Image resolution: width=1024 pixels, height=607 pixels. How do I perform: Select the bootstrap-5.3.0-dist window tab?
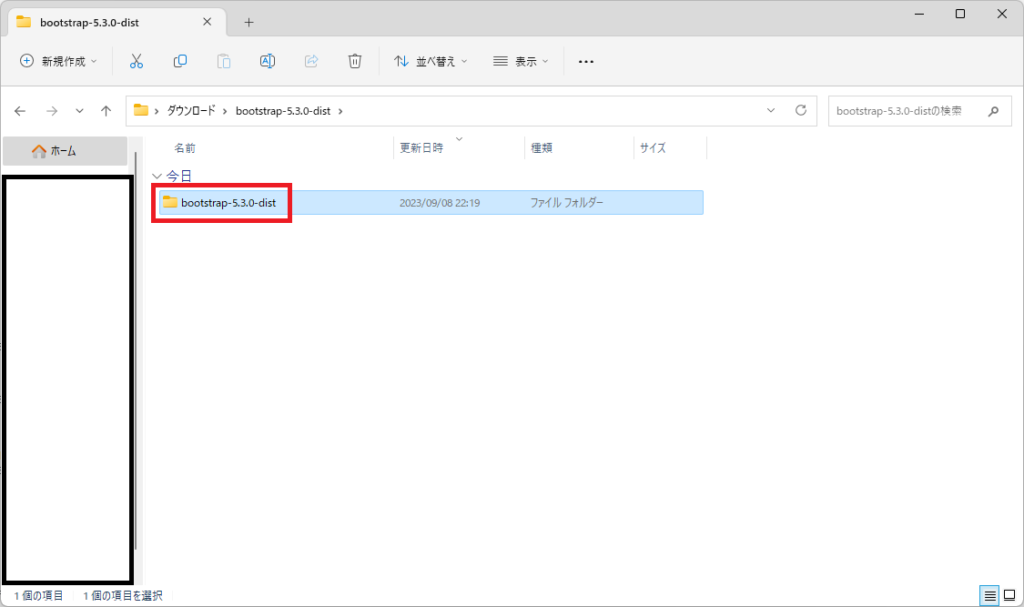[117, 22]
